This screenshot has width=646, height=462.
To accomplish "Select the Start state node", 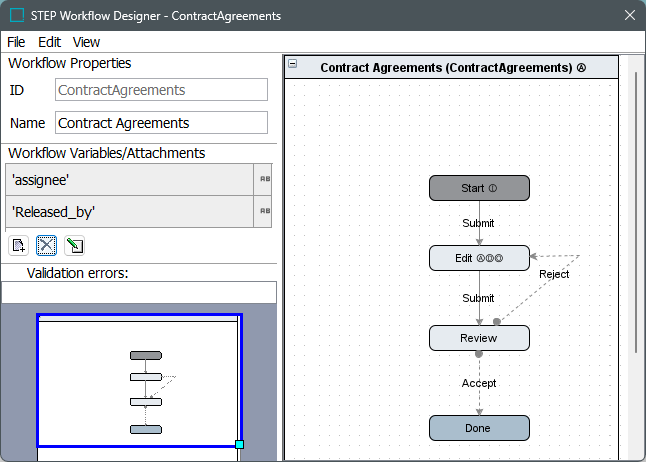I will tap(479, 188).
